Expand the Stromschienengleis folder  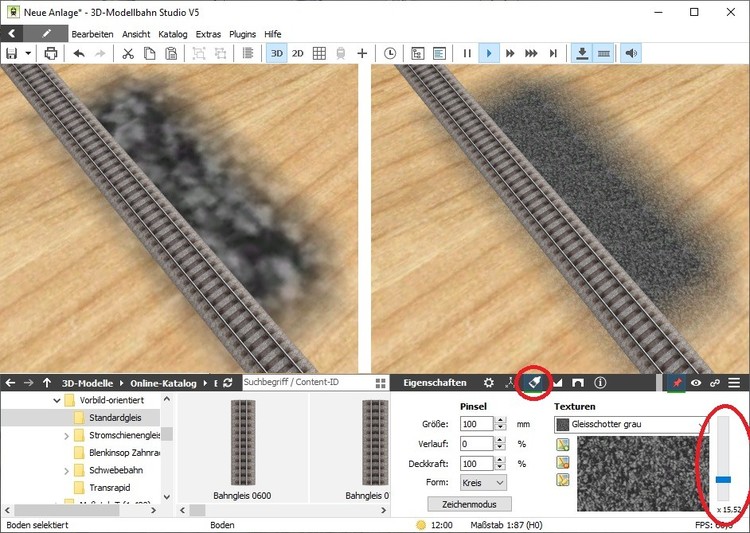click(66, 436)
